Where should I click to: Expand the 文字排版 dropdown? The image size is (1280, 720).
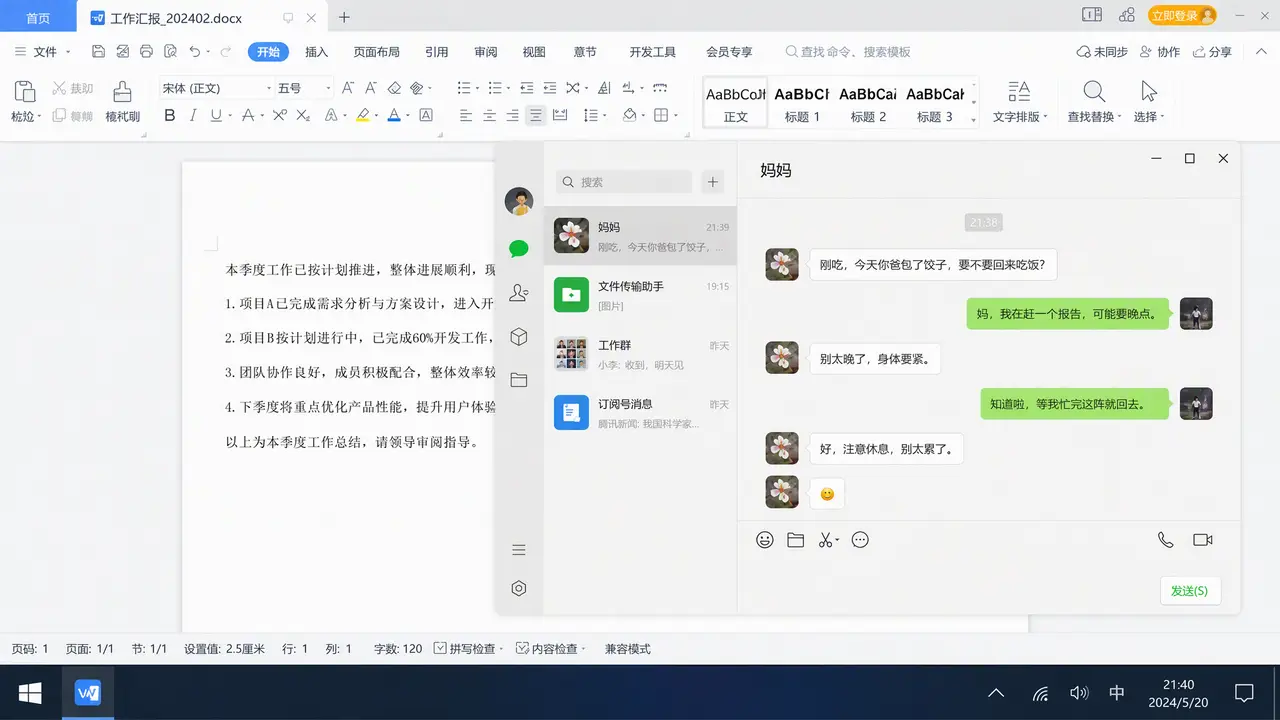[1019, 117]
